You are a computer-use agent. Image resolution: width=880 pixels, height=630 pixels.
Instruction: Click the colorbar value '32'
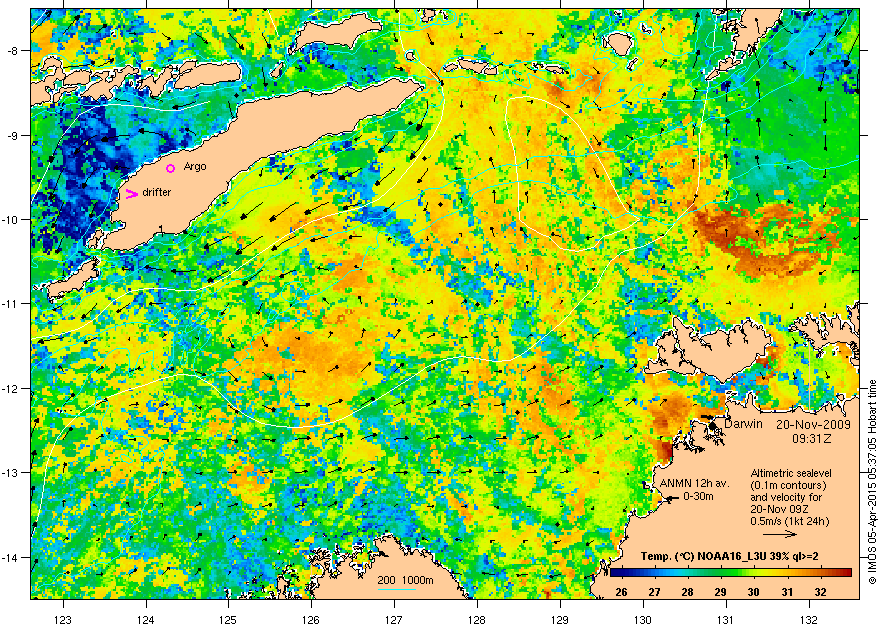pyautogui.click(x=821, y=592)
